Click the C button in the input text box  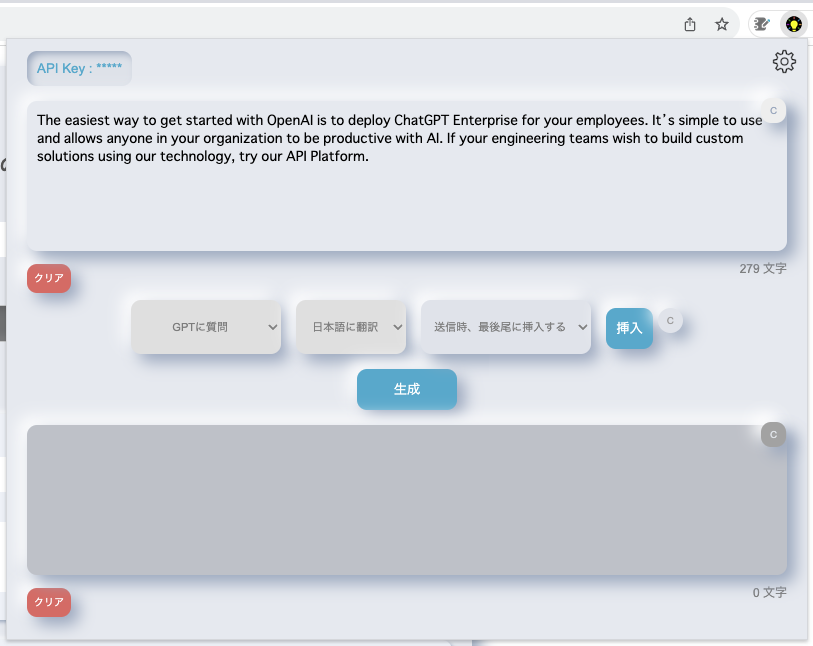coord(773,110)
